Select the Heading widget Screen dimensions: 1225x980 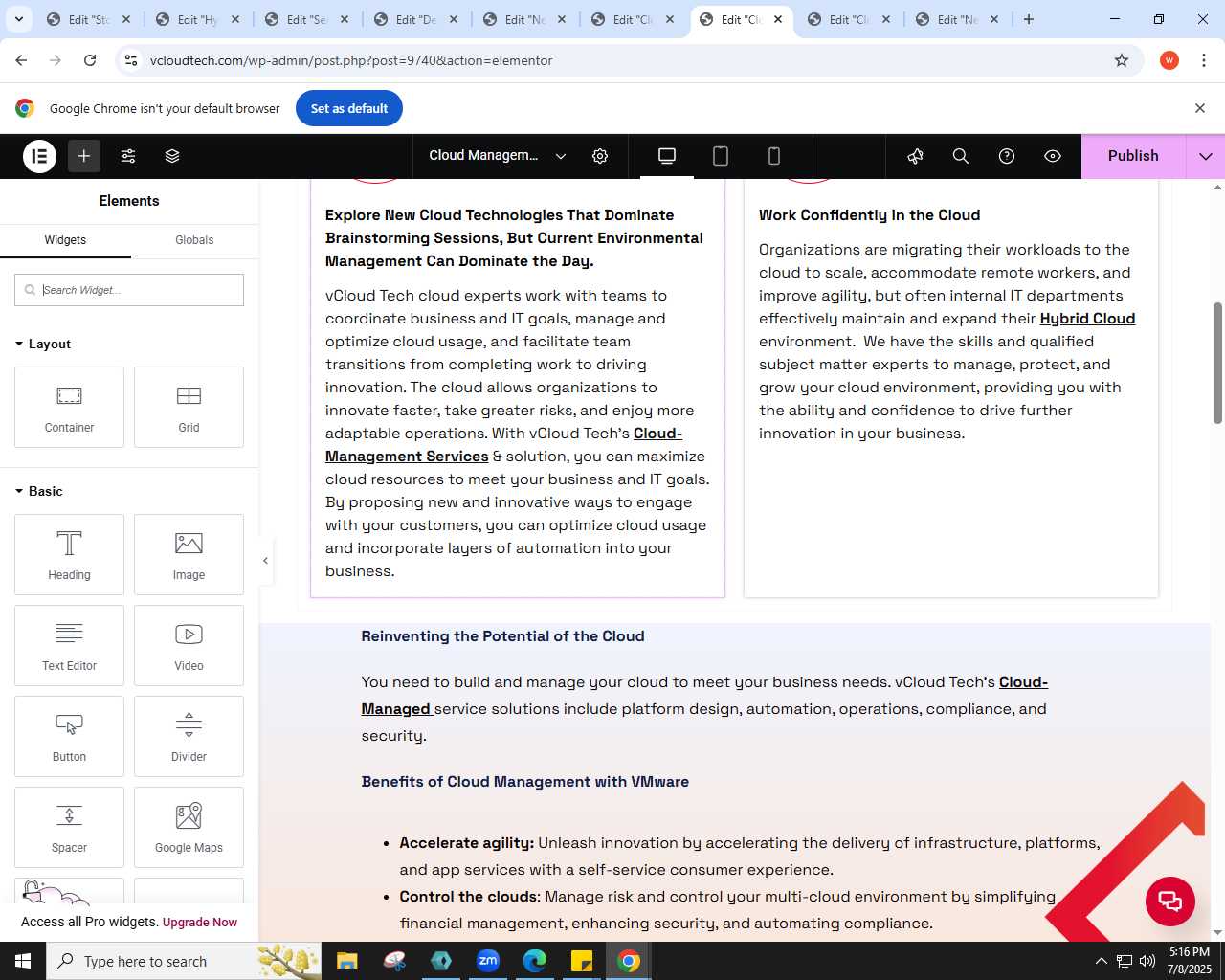pos(69,554)
